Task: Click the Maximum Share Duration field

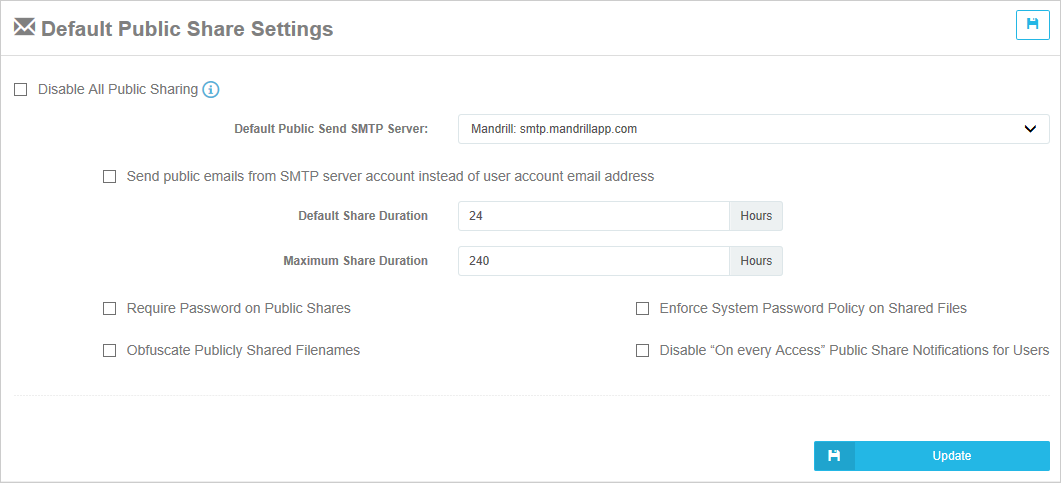Action: tap(593, 260)
